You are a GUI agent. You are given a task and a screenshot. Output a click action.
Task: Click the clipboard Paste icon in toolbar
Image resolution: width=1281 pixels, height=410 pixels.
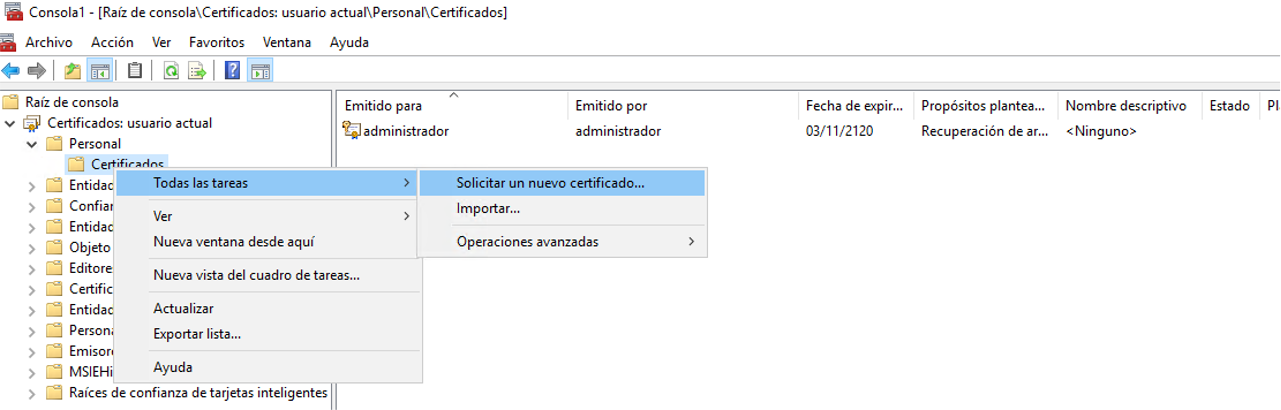pyautogui.click(x=134, y=71)
